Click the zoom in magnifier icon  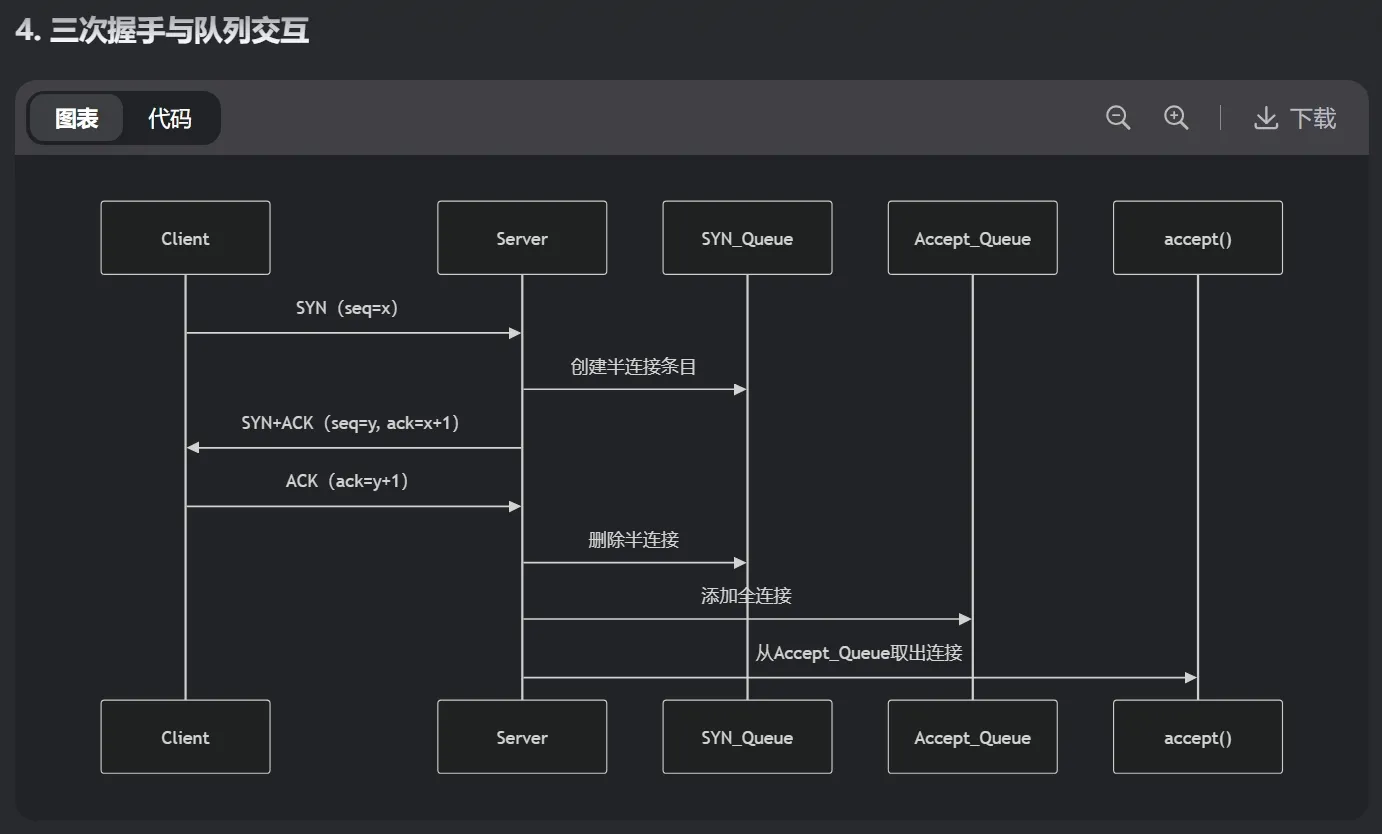click(x=1176, y=118)
